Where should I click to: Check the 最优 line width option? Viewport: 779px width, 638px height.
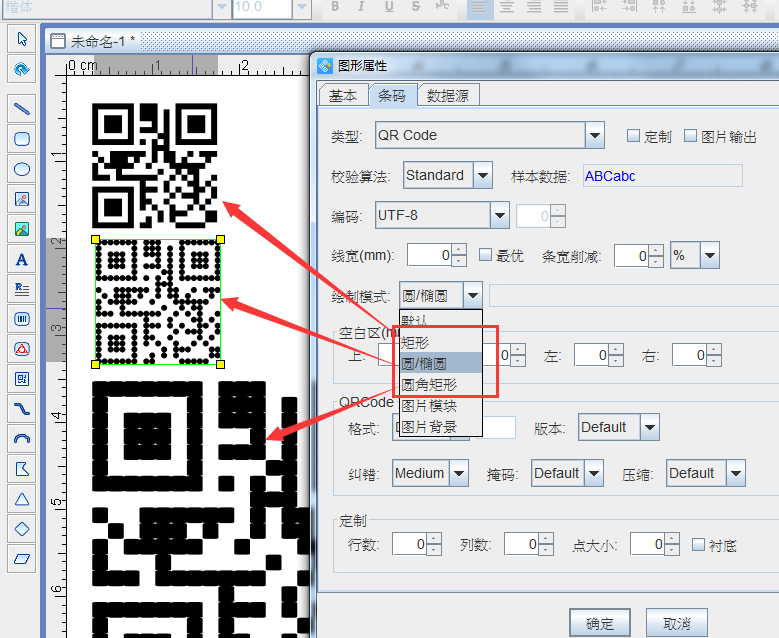tap(486, 256)
